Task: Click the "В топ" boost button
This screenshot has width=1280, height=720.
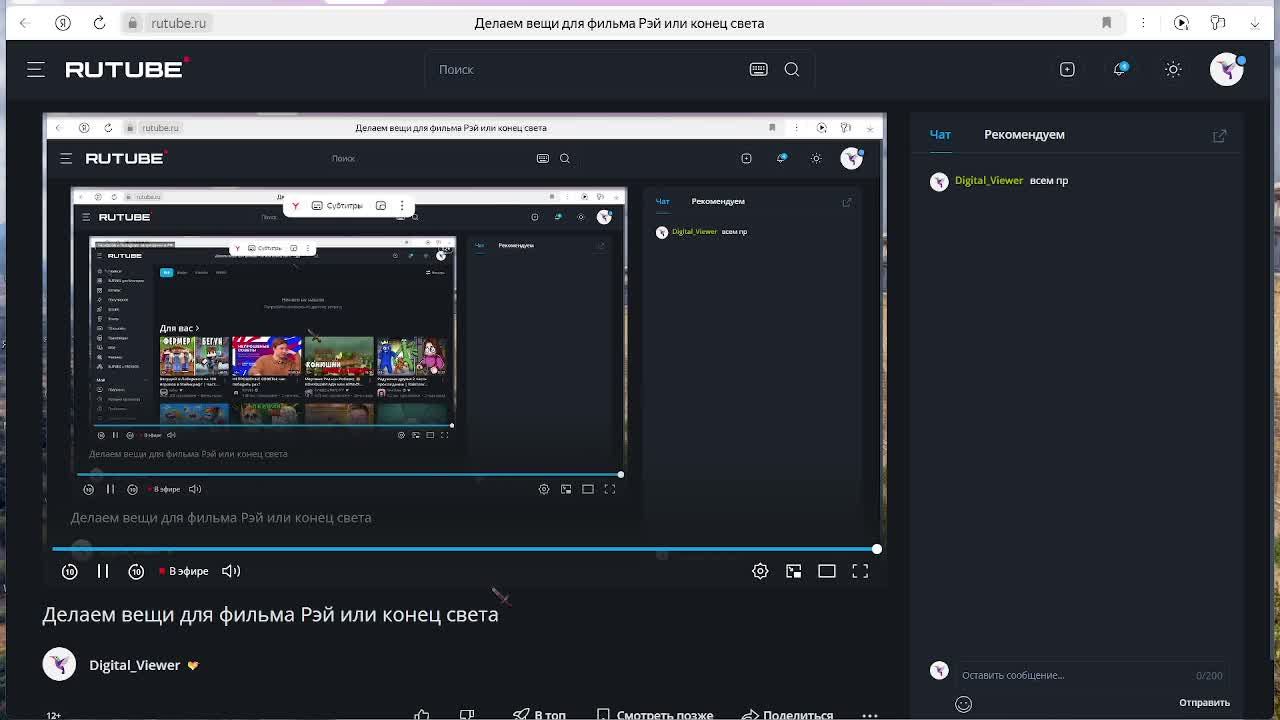Action: (539, 714)
